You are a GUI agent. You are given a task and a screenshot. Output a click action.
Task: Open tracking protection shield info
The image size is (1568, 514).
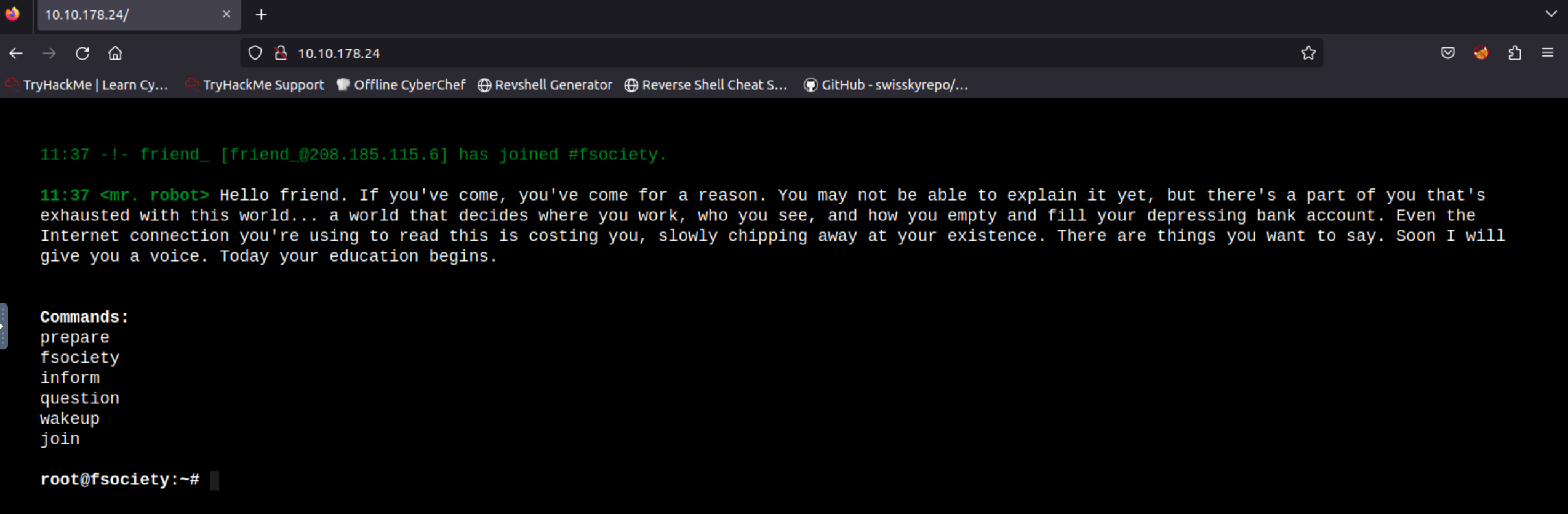tap(255, 54)
